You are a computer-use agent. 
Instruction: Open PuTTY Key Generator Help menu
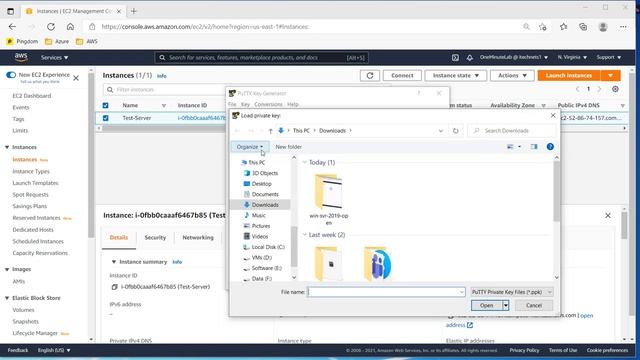293,104
